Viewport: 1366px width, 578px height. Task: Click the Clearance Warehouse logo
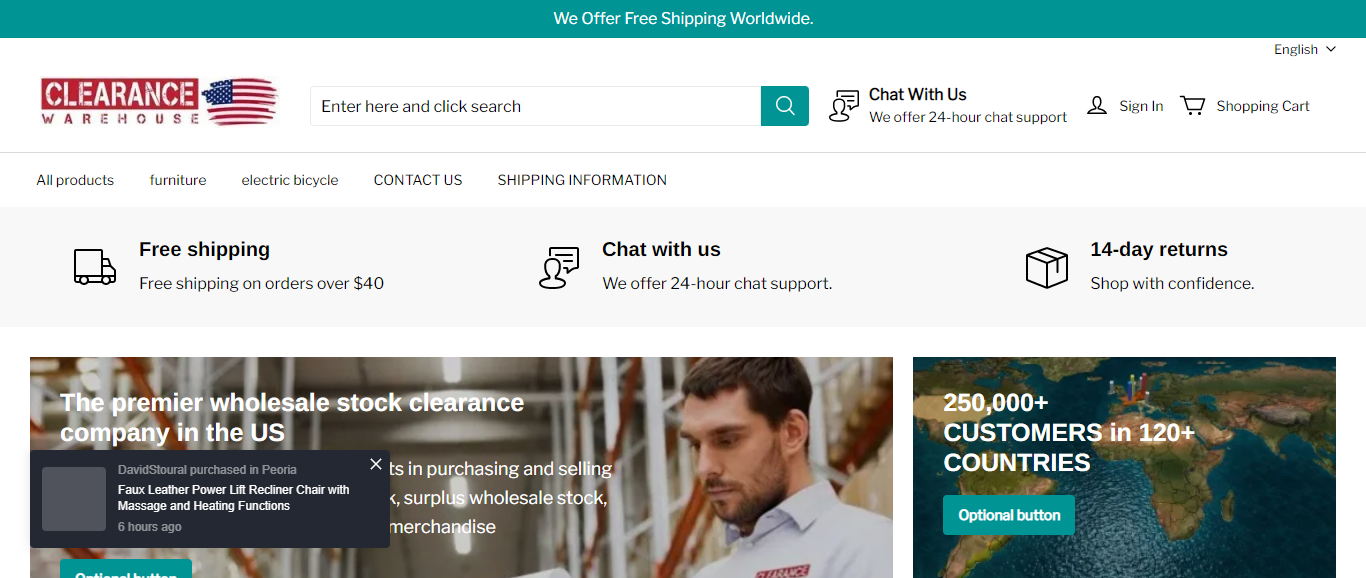pyautogui.click(x=159, y=102)
